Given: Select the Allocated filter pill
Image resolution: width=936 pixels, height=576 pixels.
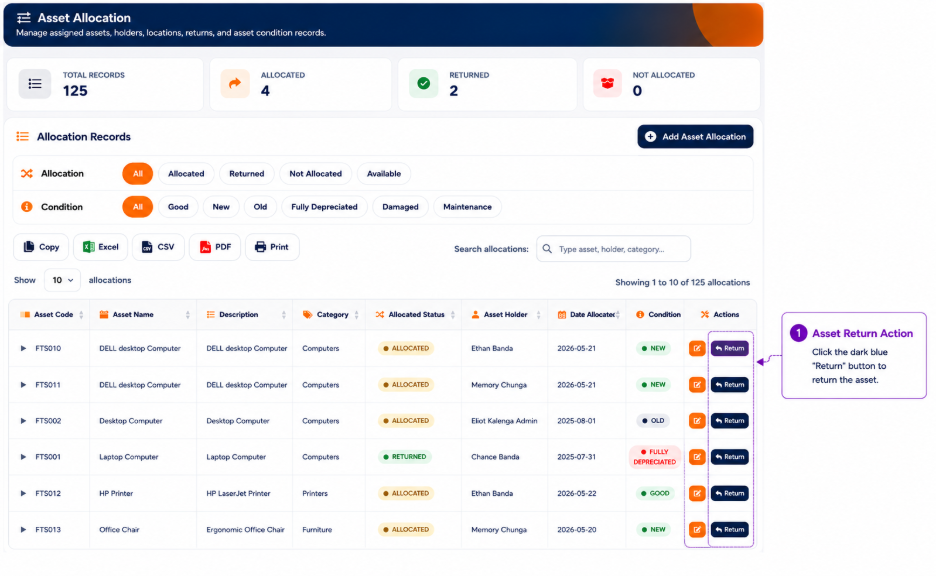Looking at the screenshot, I should point(186,174).
